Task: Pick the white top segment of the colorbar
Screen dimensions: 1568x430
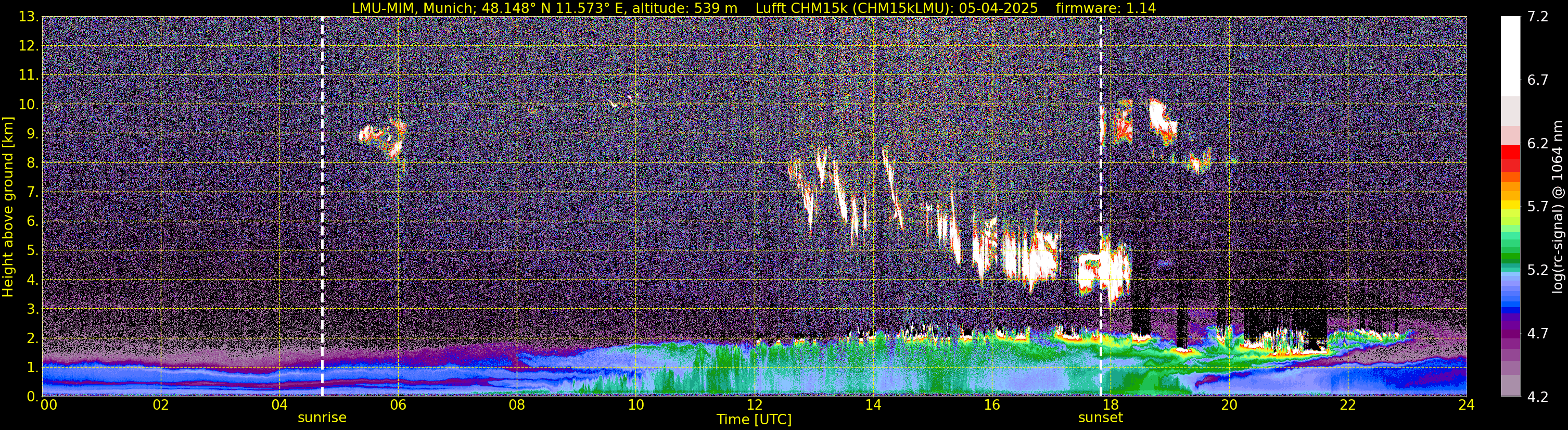Action: [x=1511, y=56]
